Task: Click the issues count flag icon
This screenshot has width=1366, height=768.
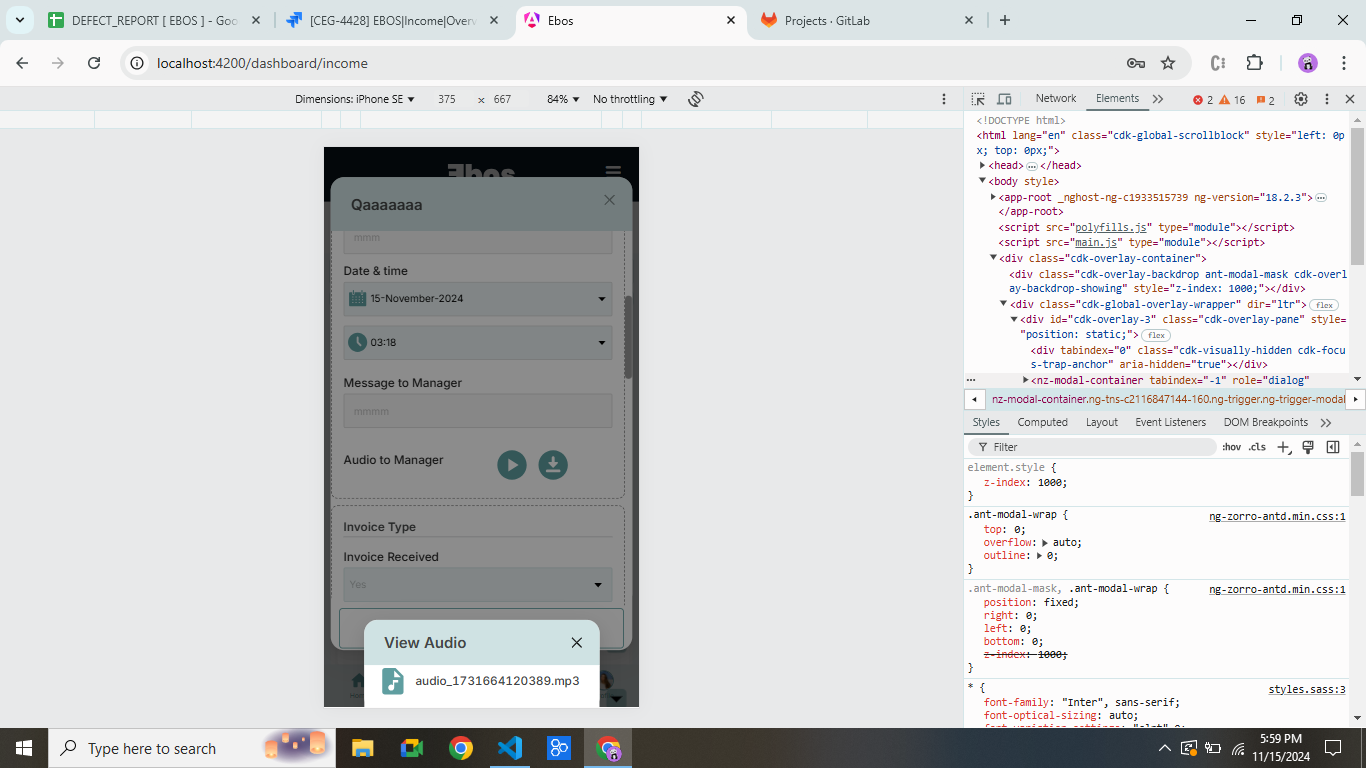Action: point(1265,100)
